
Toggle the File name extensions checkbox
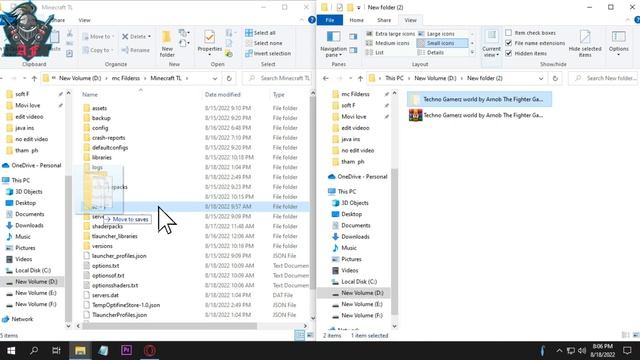(509, 43)
